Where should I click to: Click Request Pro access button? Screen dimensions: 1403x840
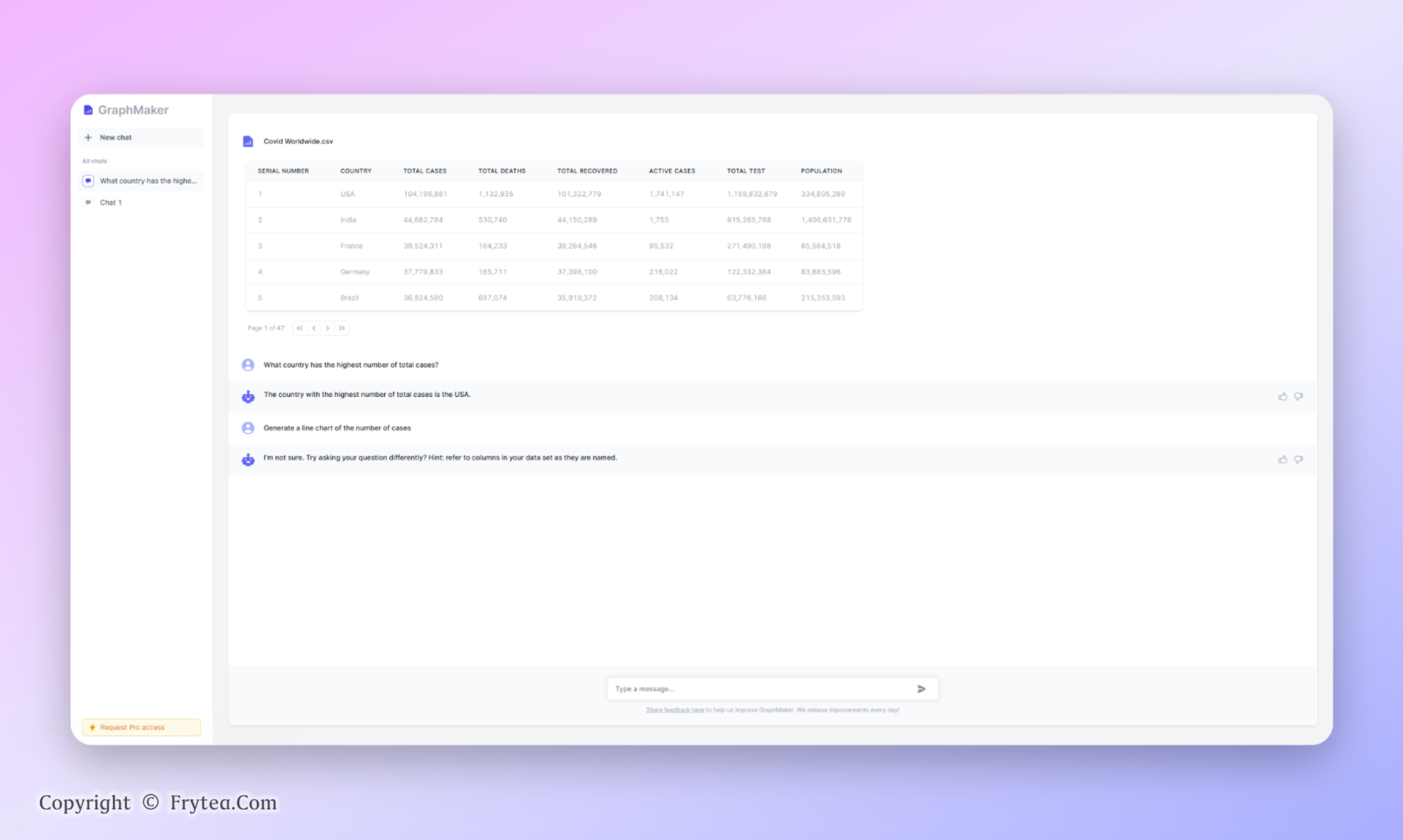141,727
